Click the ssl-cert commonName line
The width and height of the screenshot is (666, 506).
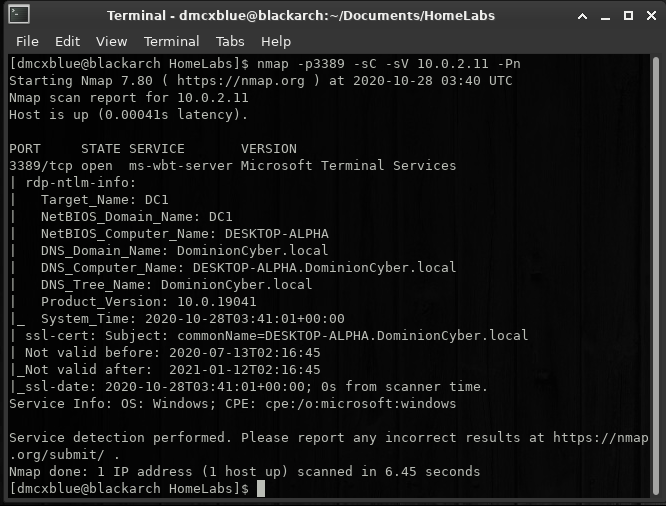point(268,336)
